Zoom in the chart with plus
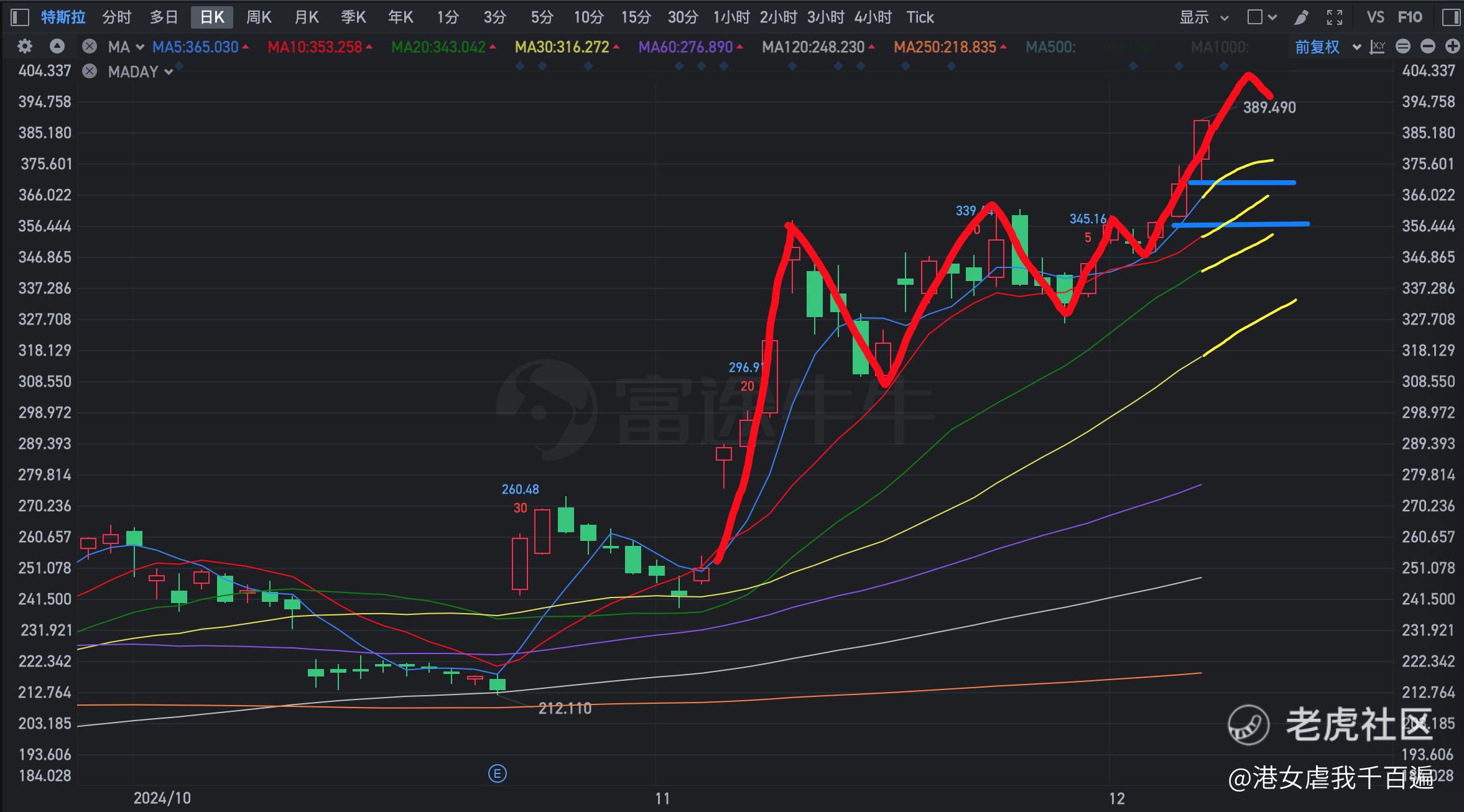This screenshot has height=812, width=1464. (1452, 47)
